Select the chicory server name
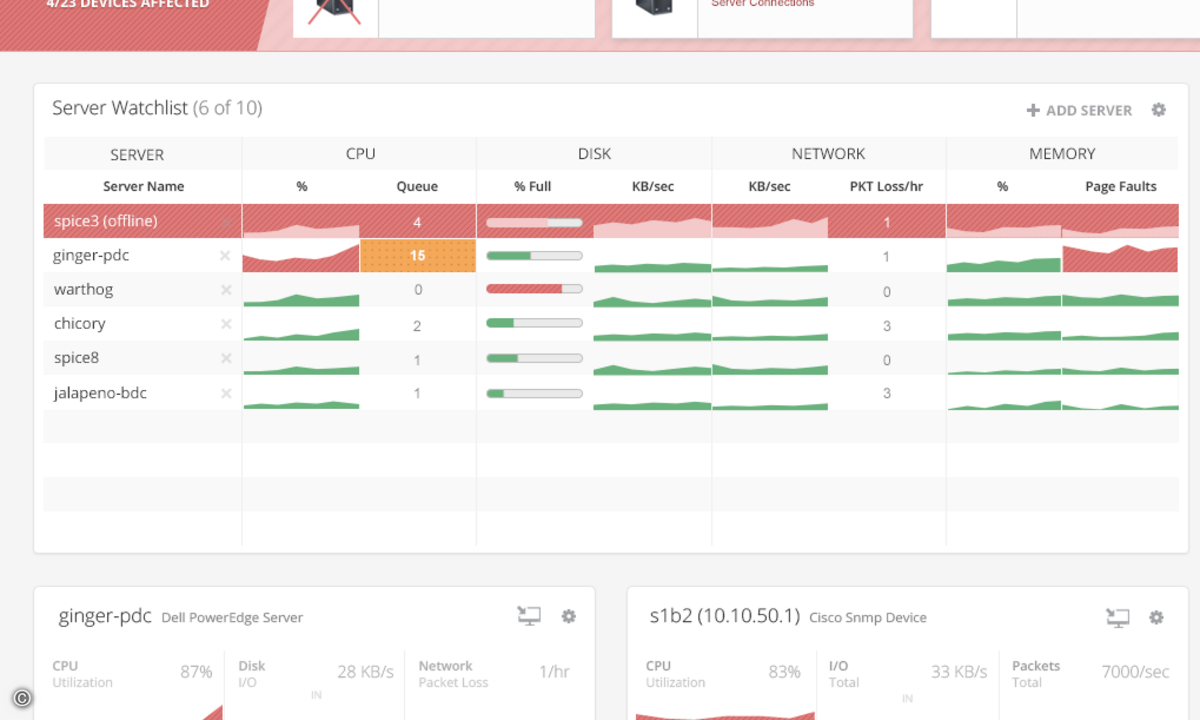The image size is (1200, 720). click(x=80, y=324)
